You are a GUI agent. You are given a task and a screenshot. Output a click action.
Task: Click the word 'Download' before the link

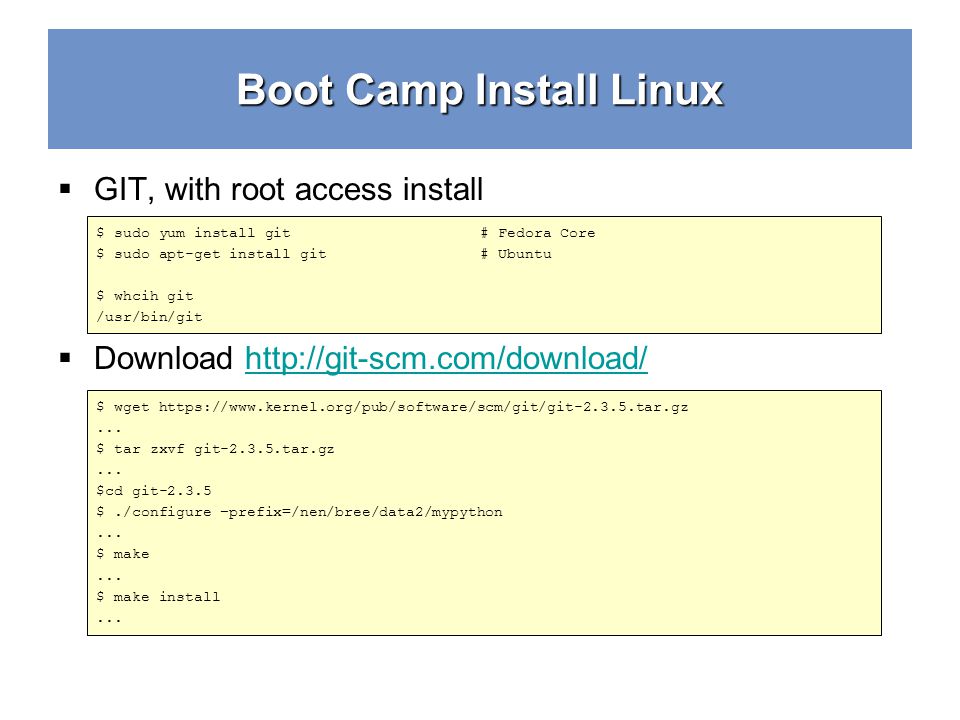pos(163,358)
